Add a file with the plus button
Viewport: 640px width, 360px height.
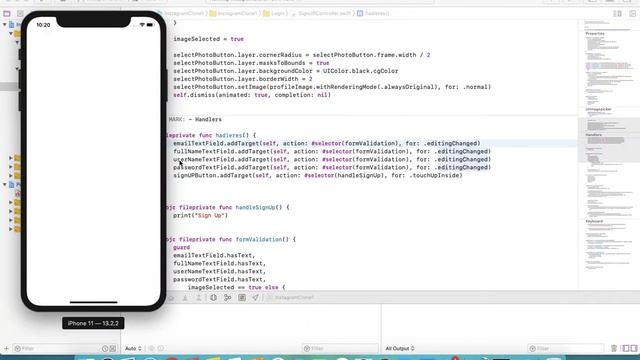point(6,348)
